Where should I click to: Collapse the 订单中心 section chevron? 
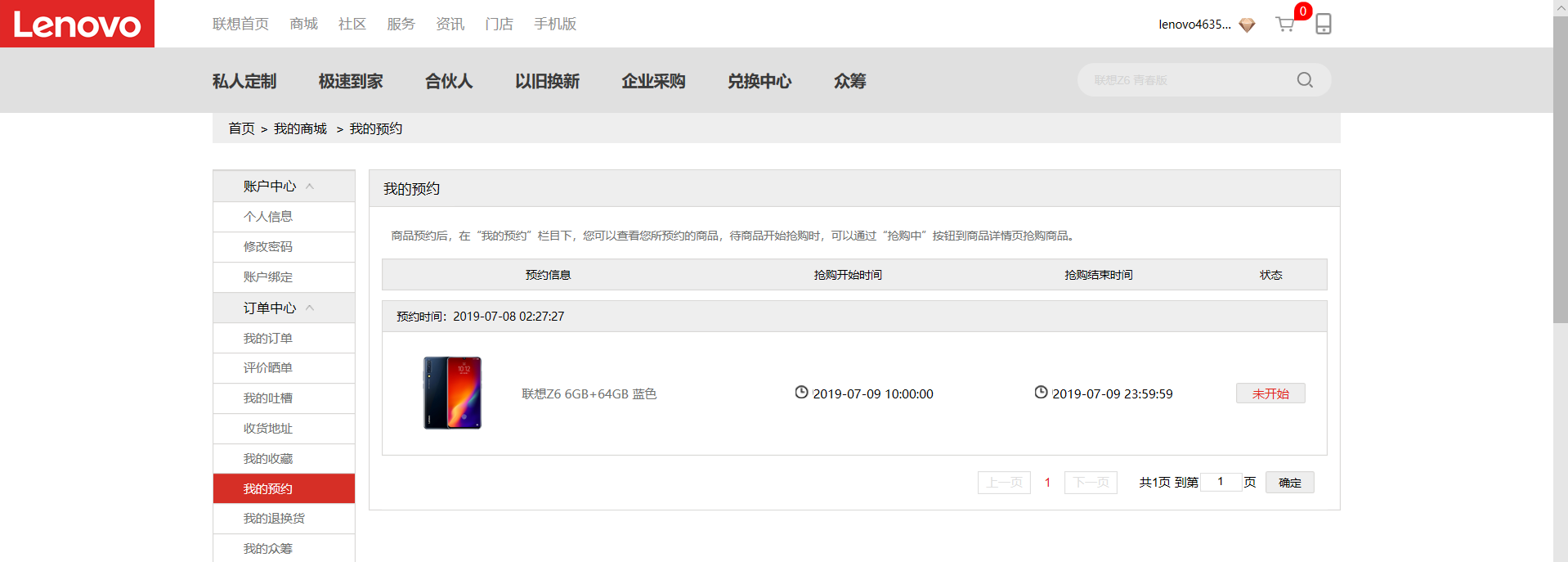[310, 308]
